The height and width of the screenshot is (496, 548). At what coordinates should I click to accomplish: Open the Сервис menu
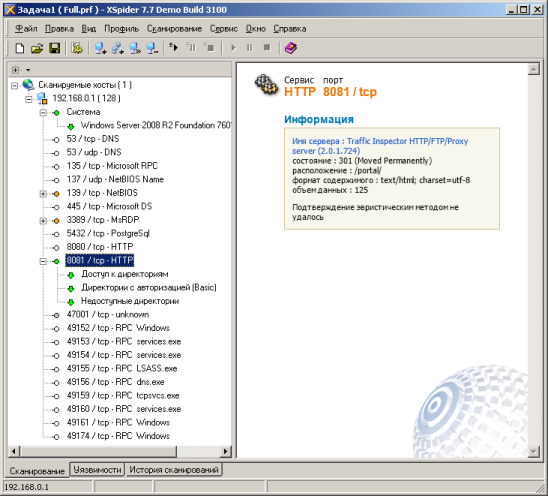224,29
